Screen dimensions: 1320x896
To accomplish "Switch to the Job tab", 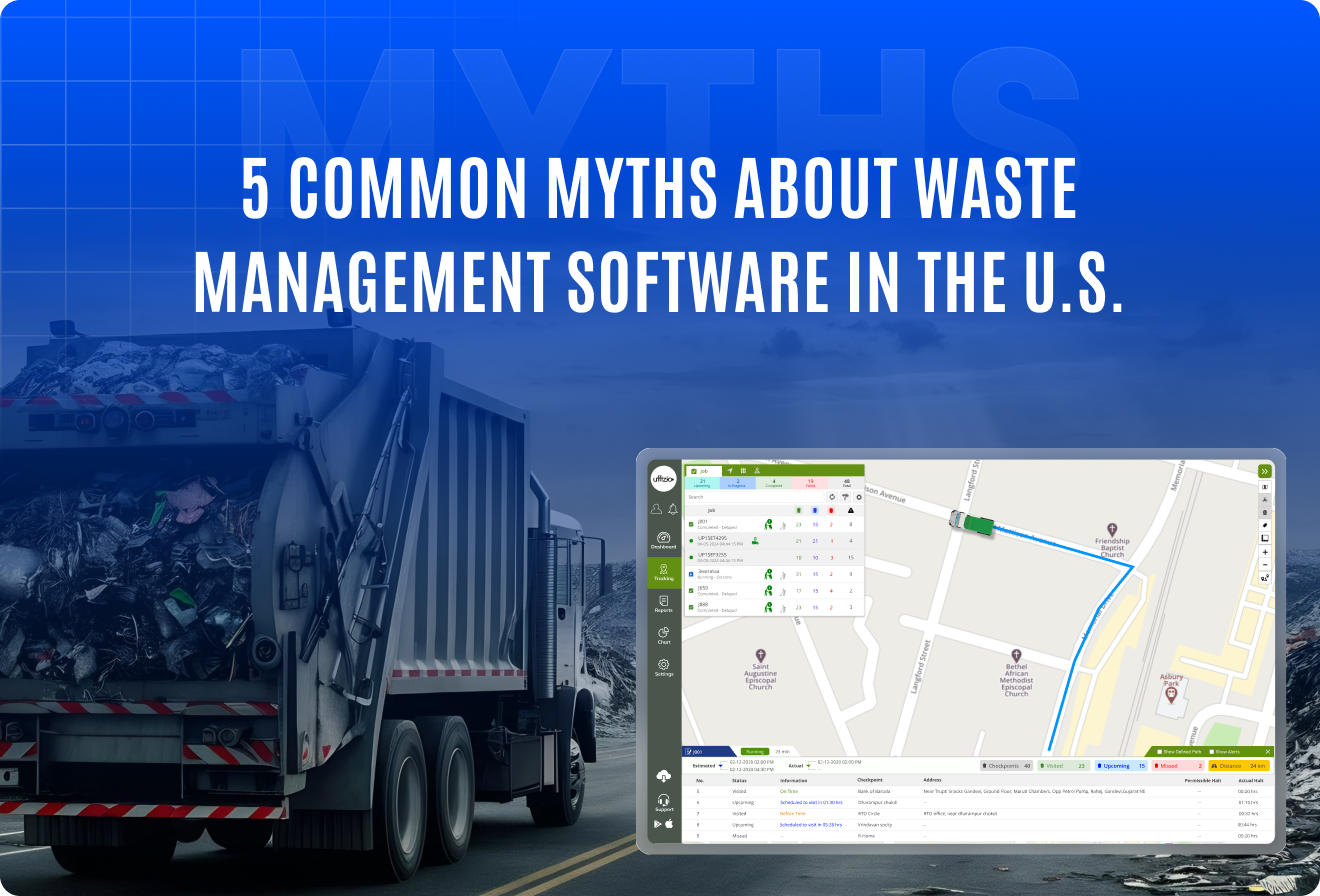I will tap(704, 471).
